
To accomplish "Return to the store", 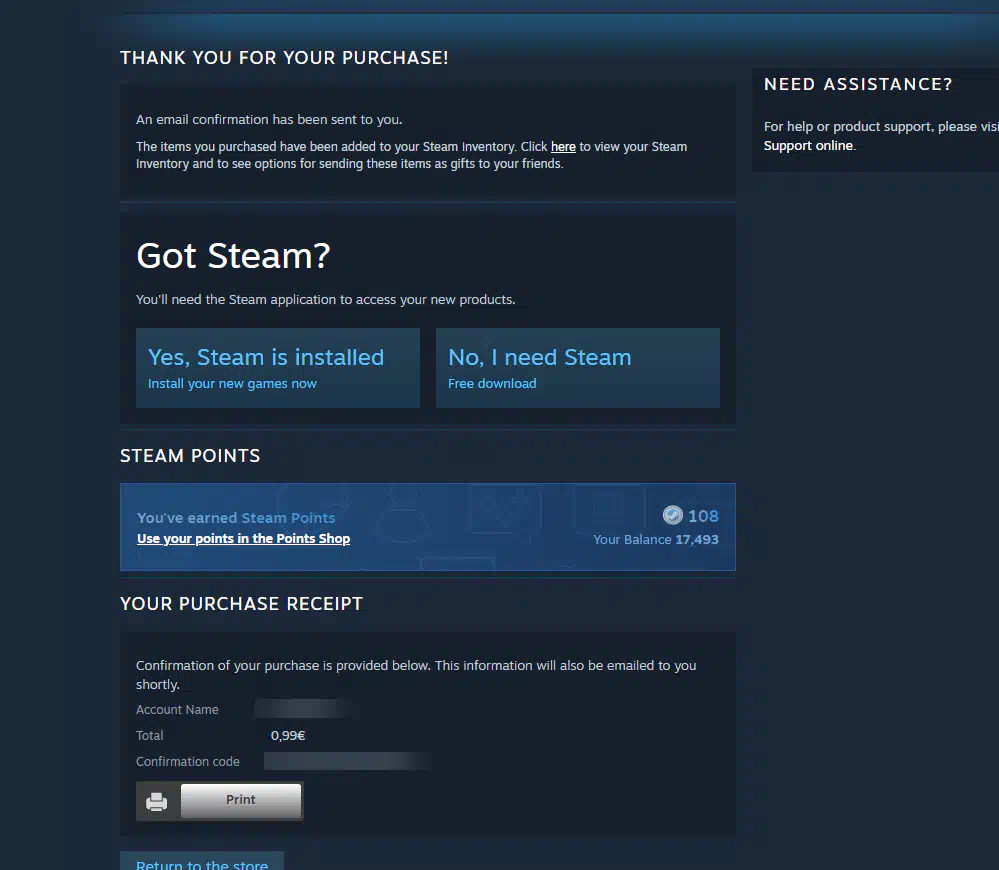I will tap(202, 861).
